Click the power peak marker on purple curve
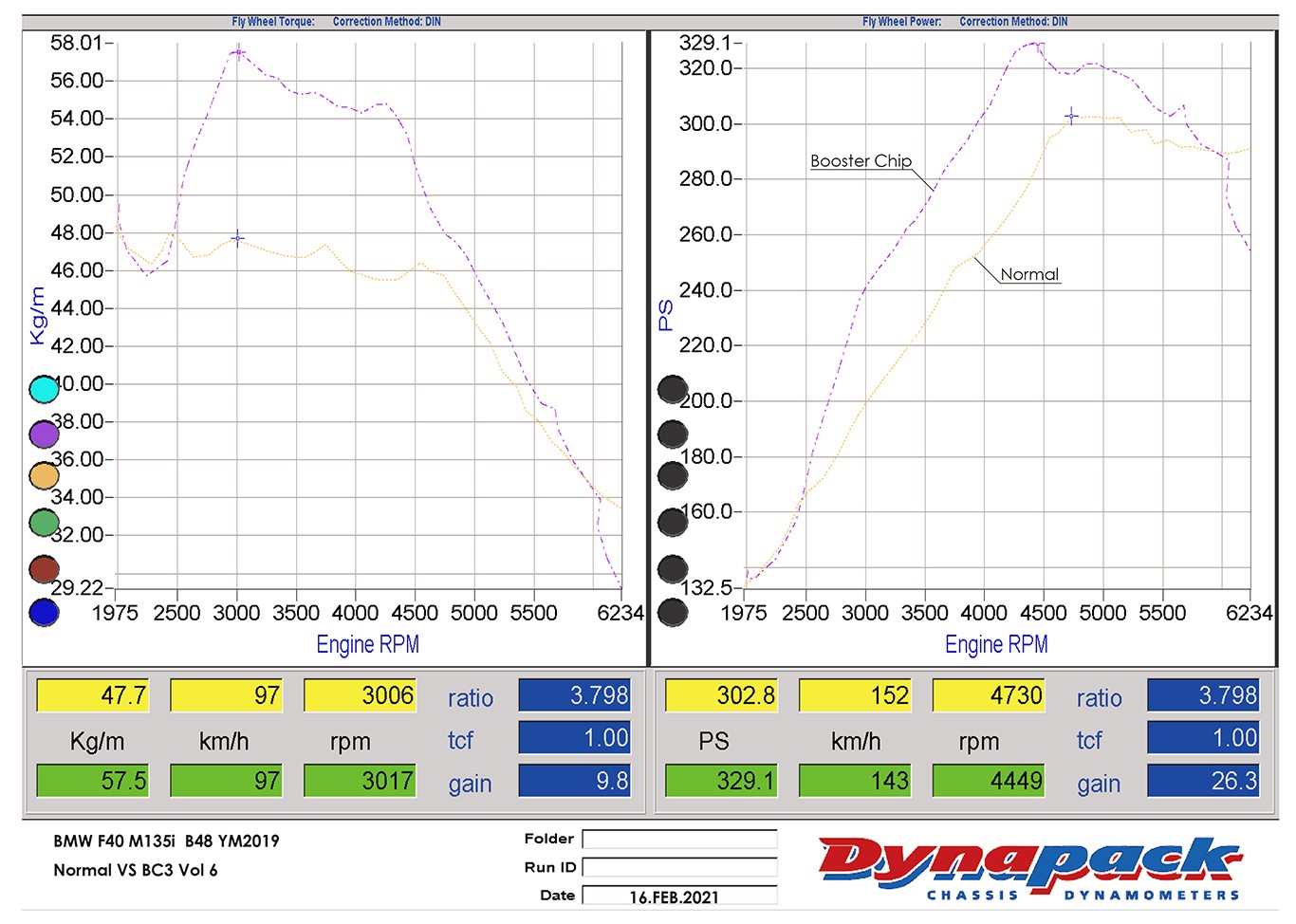 pyautogui.click(x=1037, y=45)
